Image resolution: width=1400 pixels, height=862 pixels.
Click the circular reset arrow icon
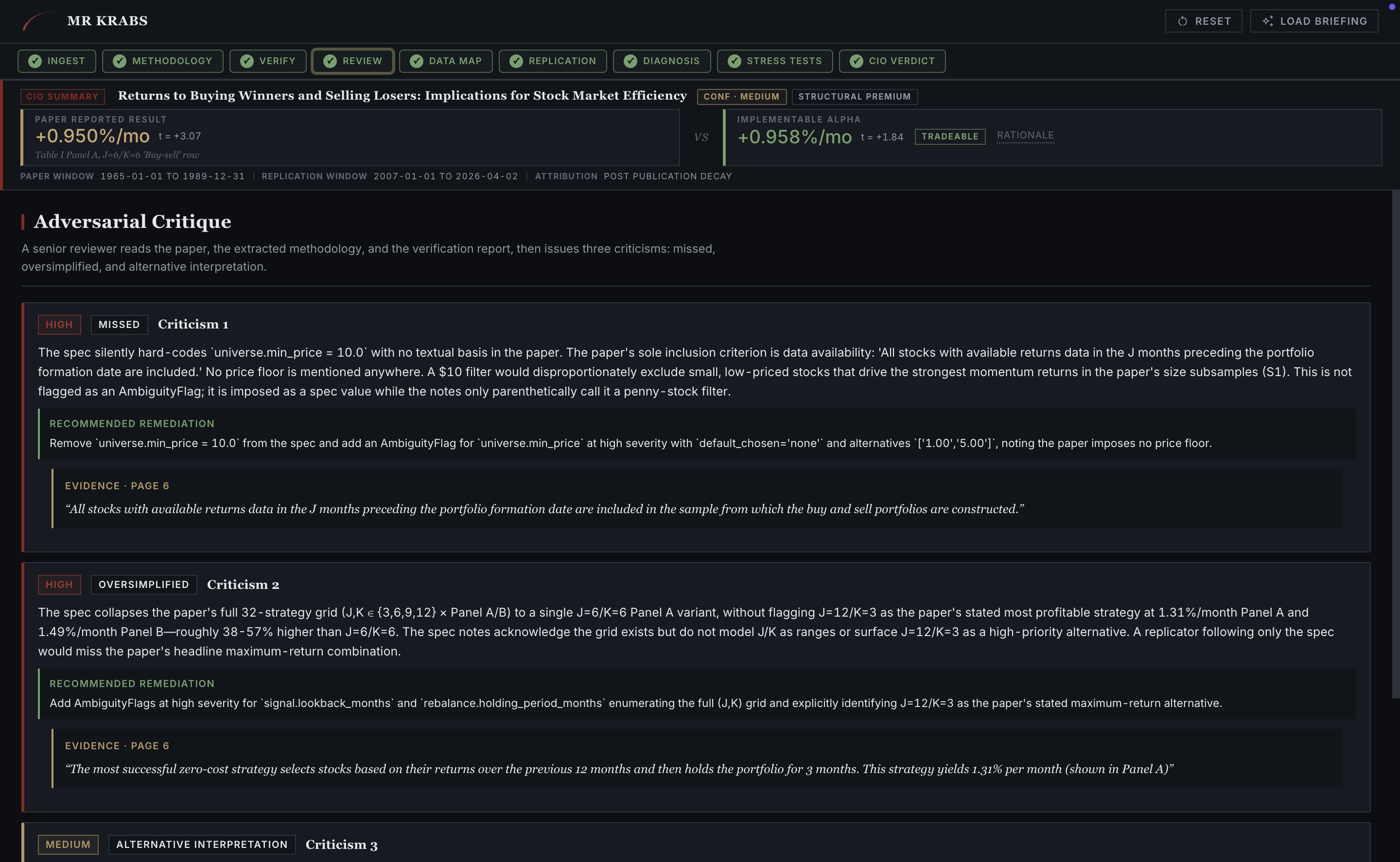point(1182,20)
